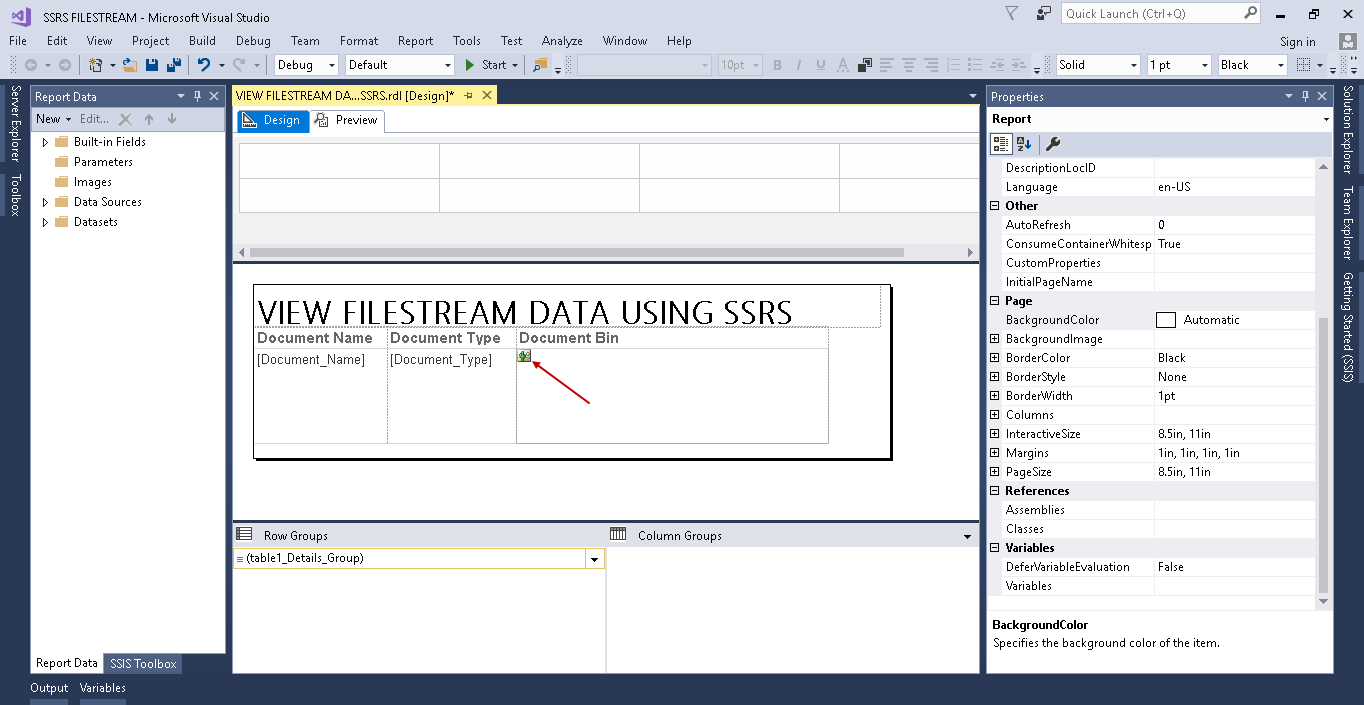
Task: Sort properties alphabetically with the A-Z icon
Action: pyautogui.click(x=1024, y=144)
